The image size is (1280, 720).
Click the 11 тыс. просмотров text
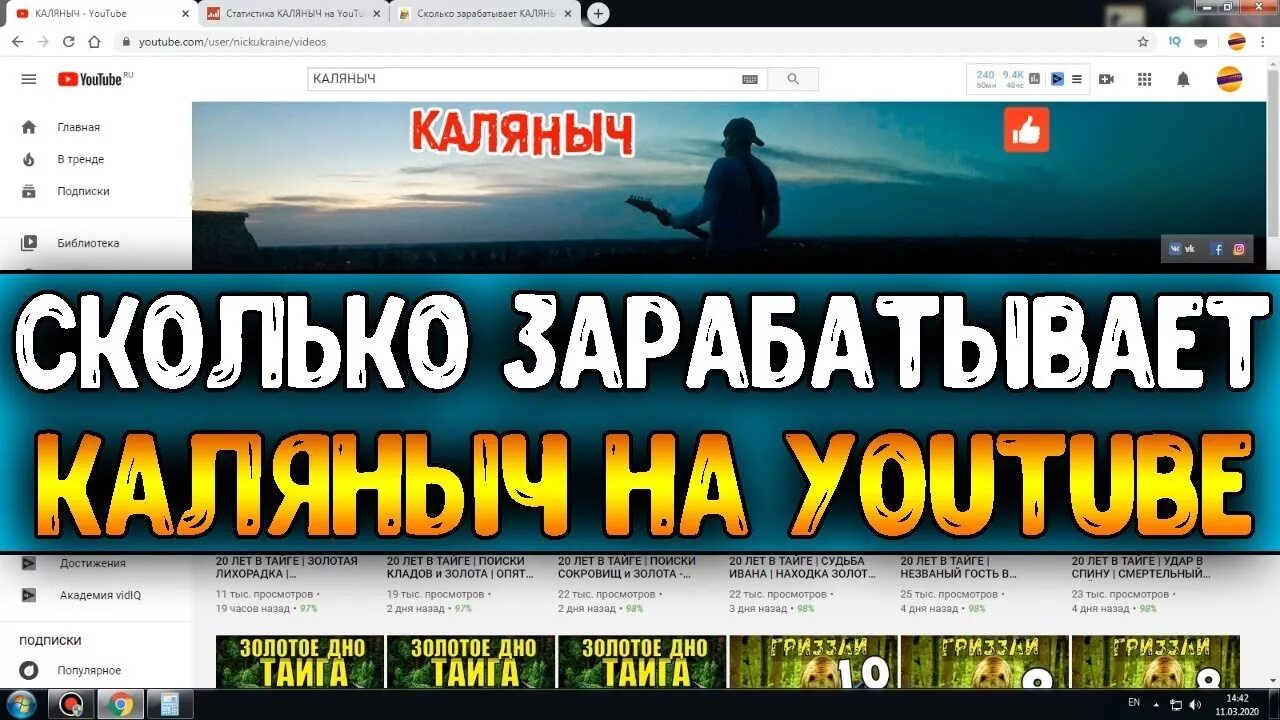coord(265,594)
